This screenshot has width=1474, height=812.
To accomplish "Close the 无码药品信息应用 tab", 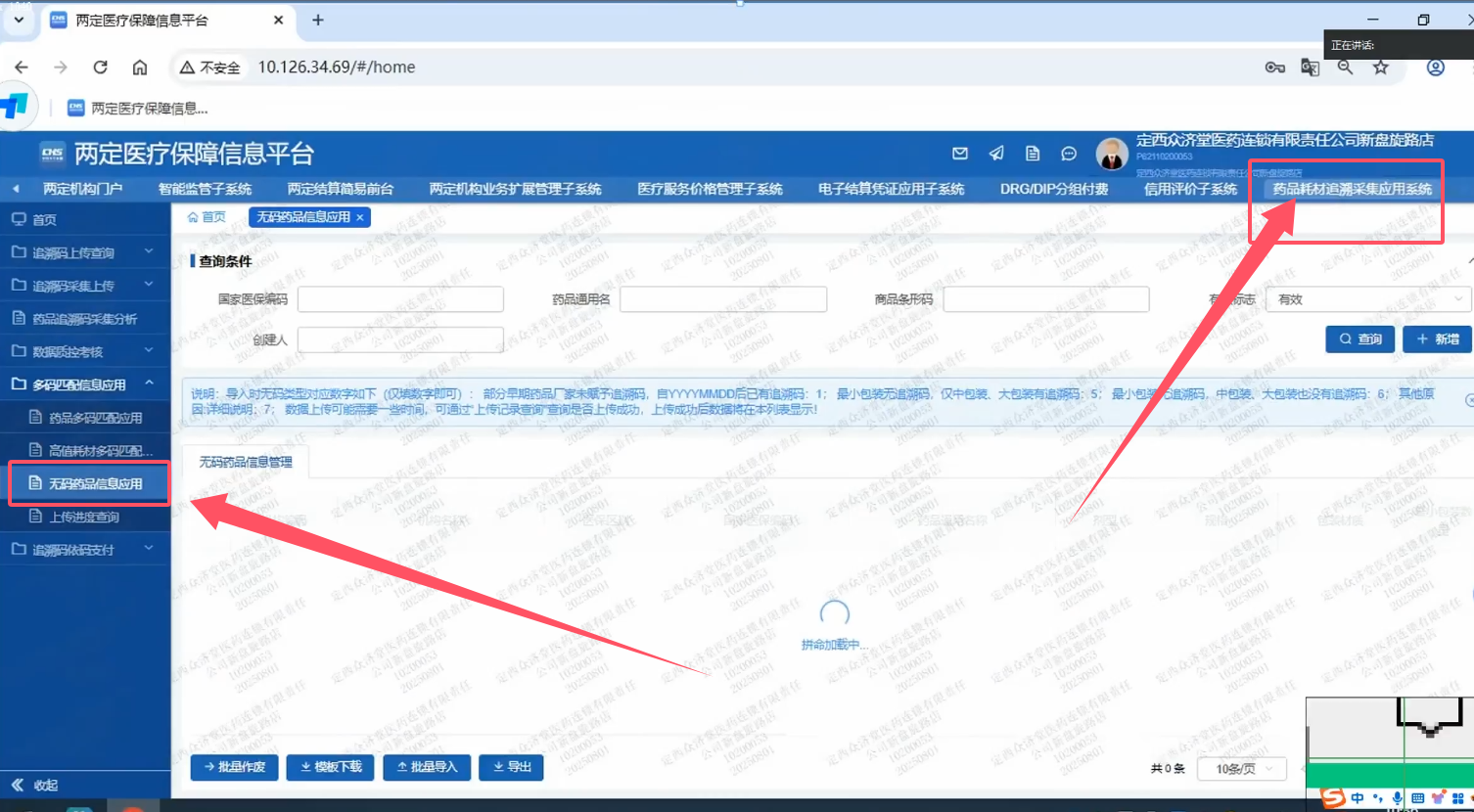I will [360, 217].
